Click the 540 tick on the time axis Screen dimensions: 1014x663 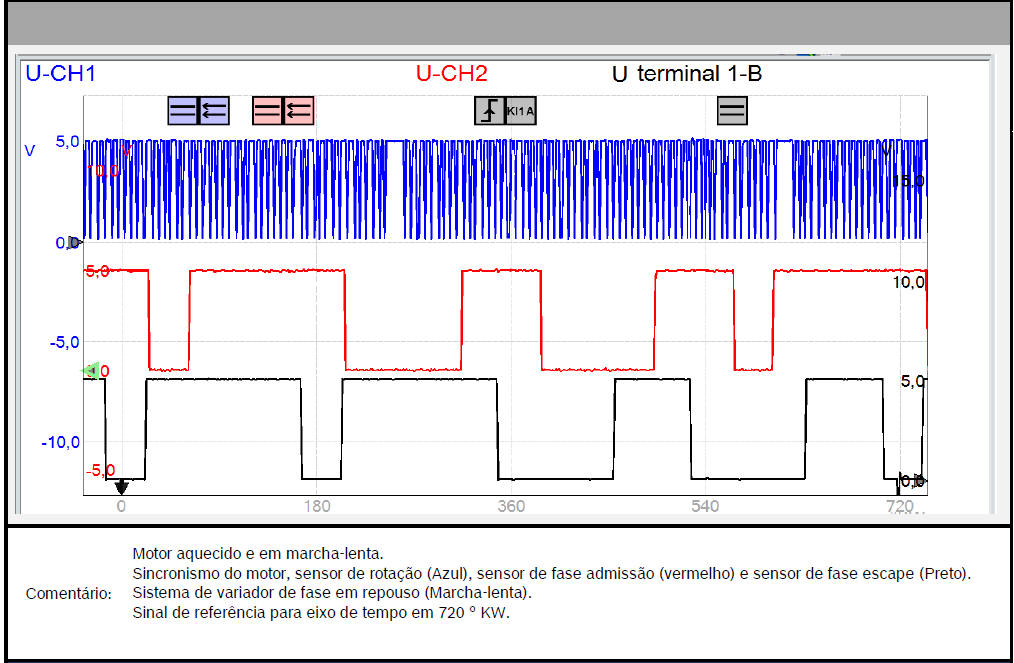705,507
